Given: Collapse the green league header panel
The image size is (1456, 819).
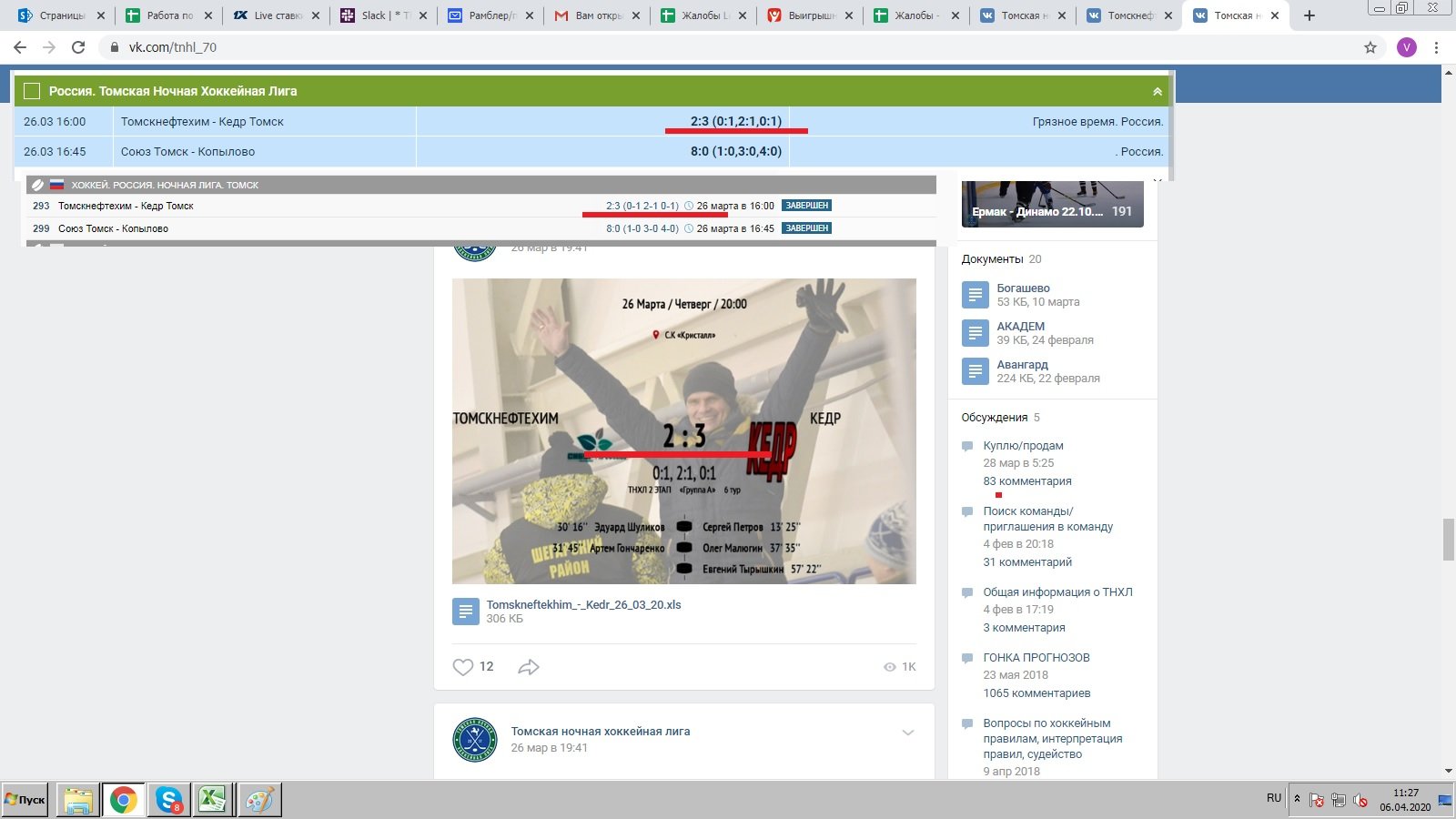Looking at the screenshot, I should (x=1157, y=91).
